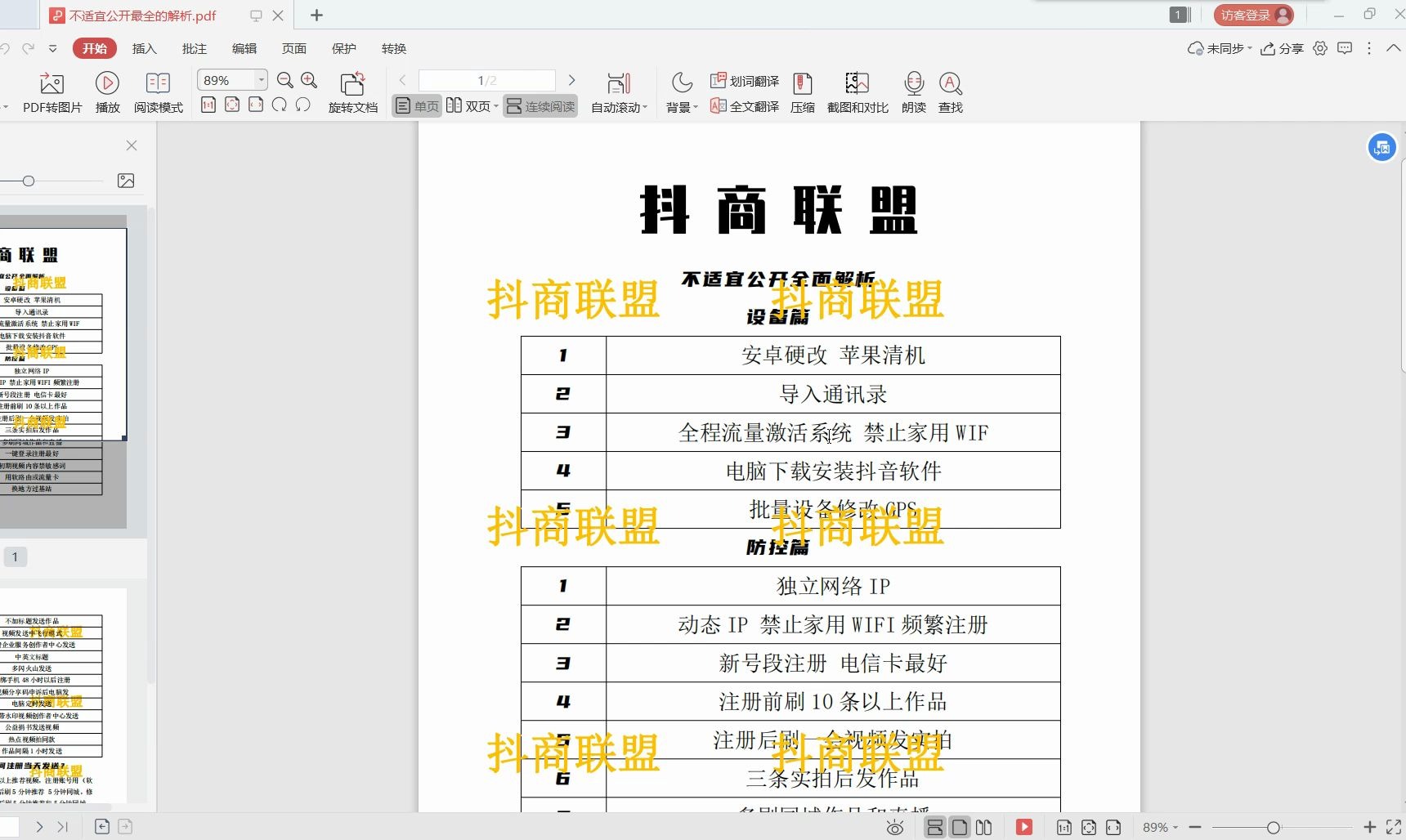The width and height of the screenshot is (1406, 840).
Task: Expand the 自动滚动 auto scroll dropdown
Action: point(645,108)
